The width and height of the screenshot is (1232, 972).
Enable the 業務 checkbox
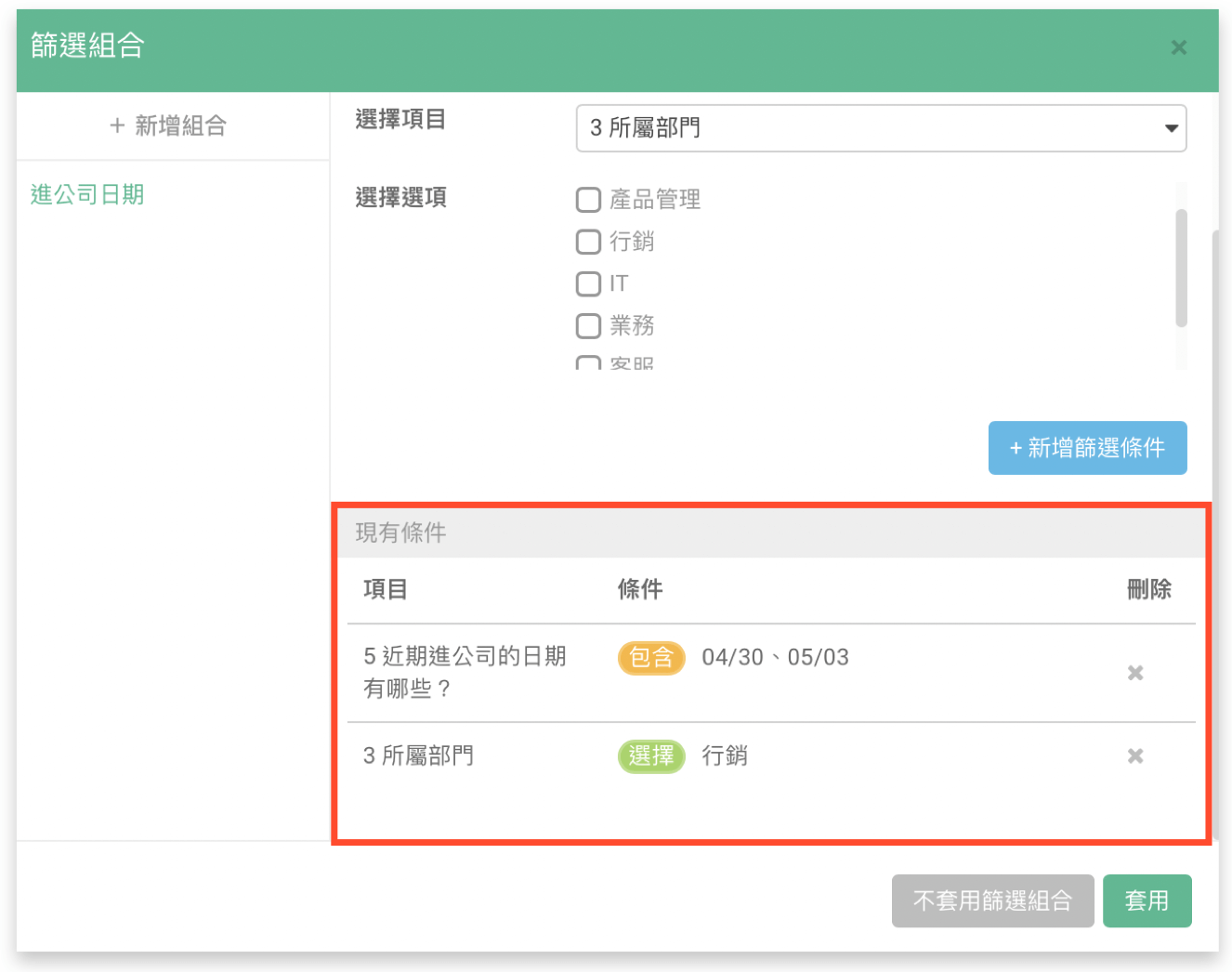(588, 325)
